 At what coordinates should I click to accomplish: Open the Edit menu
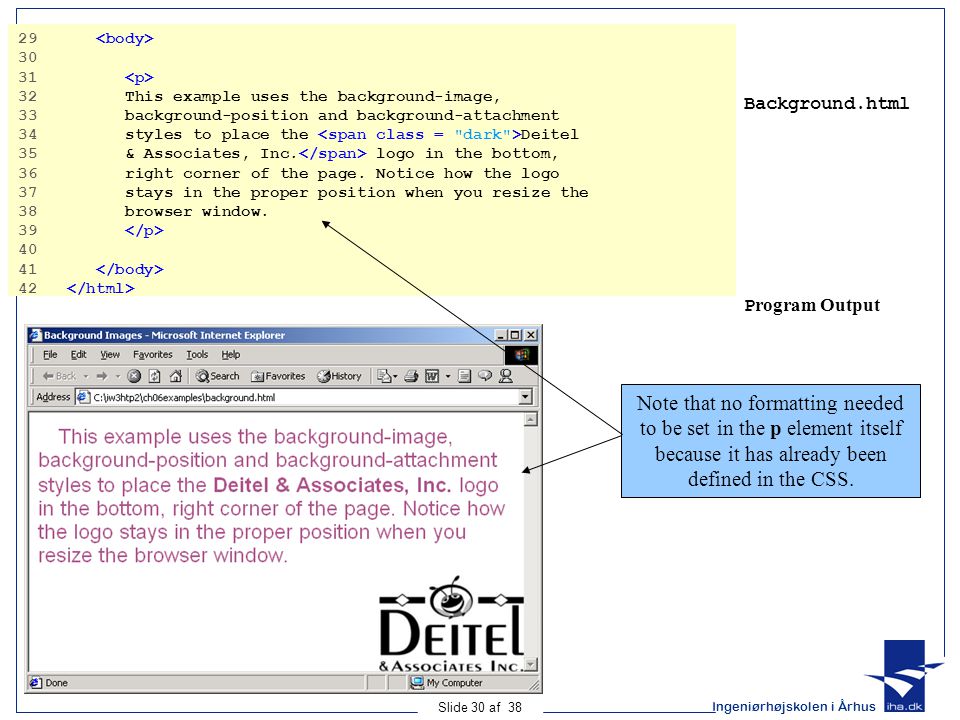point(78,354)
